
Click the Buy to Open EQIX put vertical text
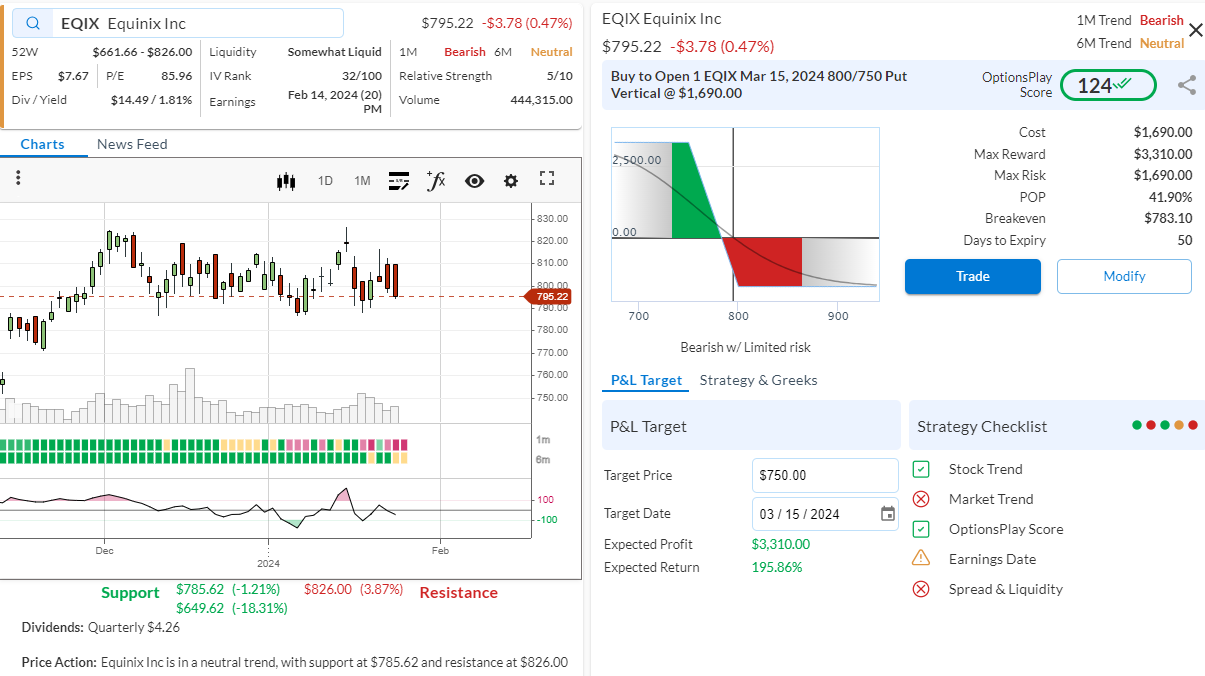click(x=759, y=84)
